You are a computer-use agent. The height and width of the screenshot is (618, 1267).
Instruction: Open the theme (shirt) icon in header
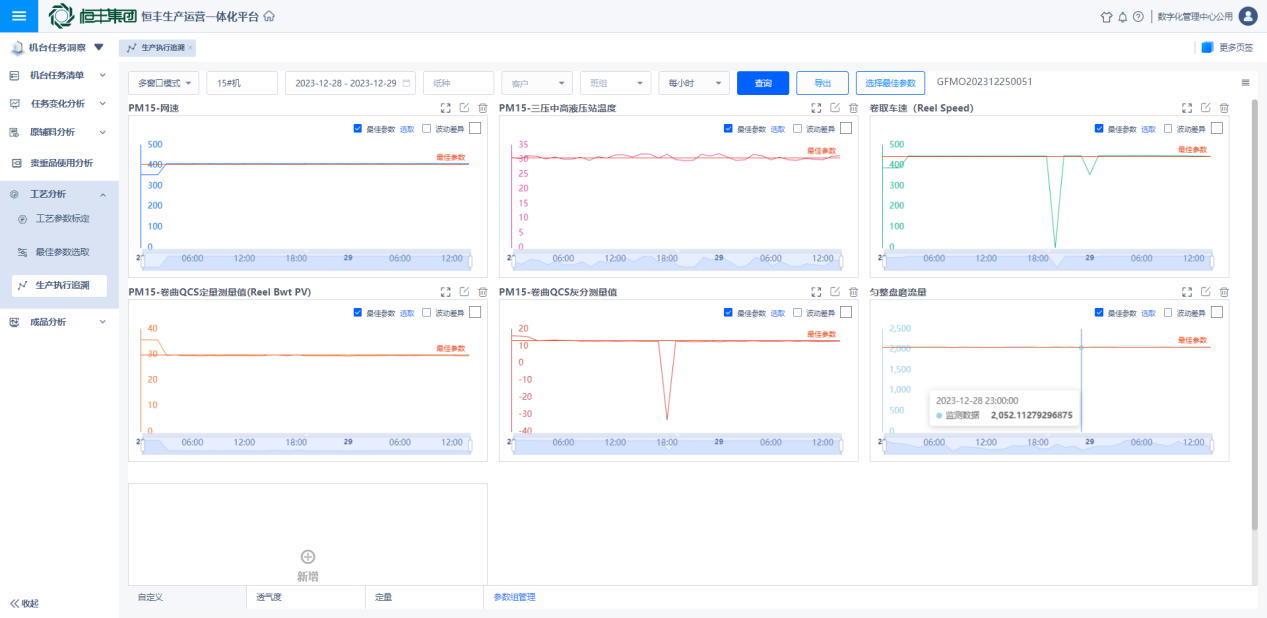tap(1106, 17)
